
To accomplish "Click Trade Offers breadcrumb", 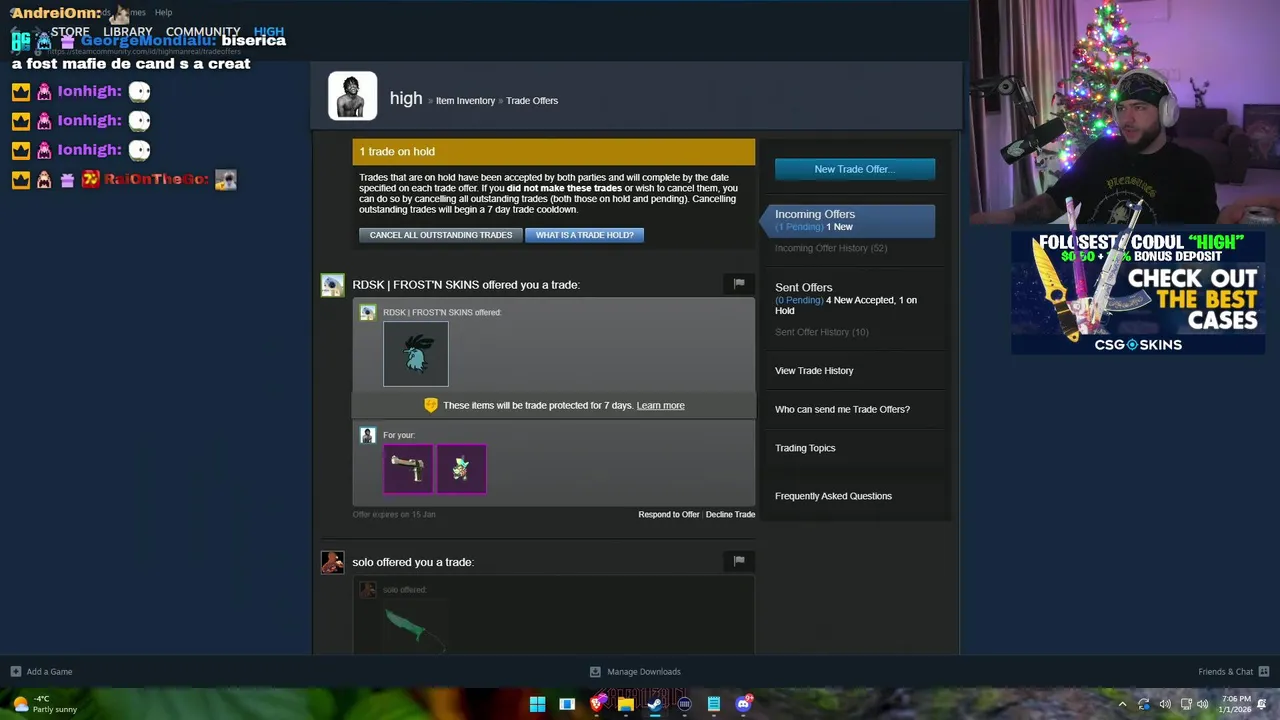I will (x=532, y=101).
